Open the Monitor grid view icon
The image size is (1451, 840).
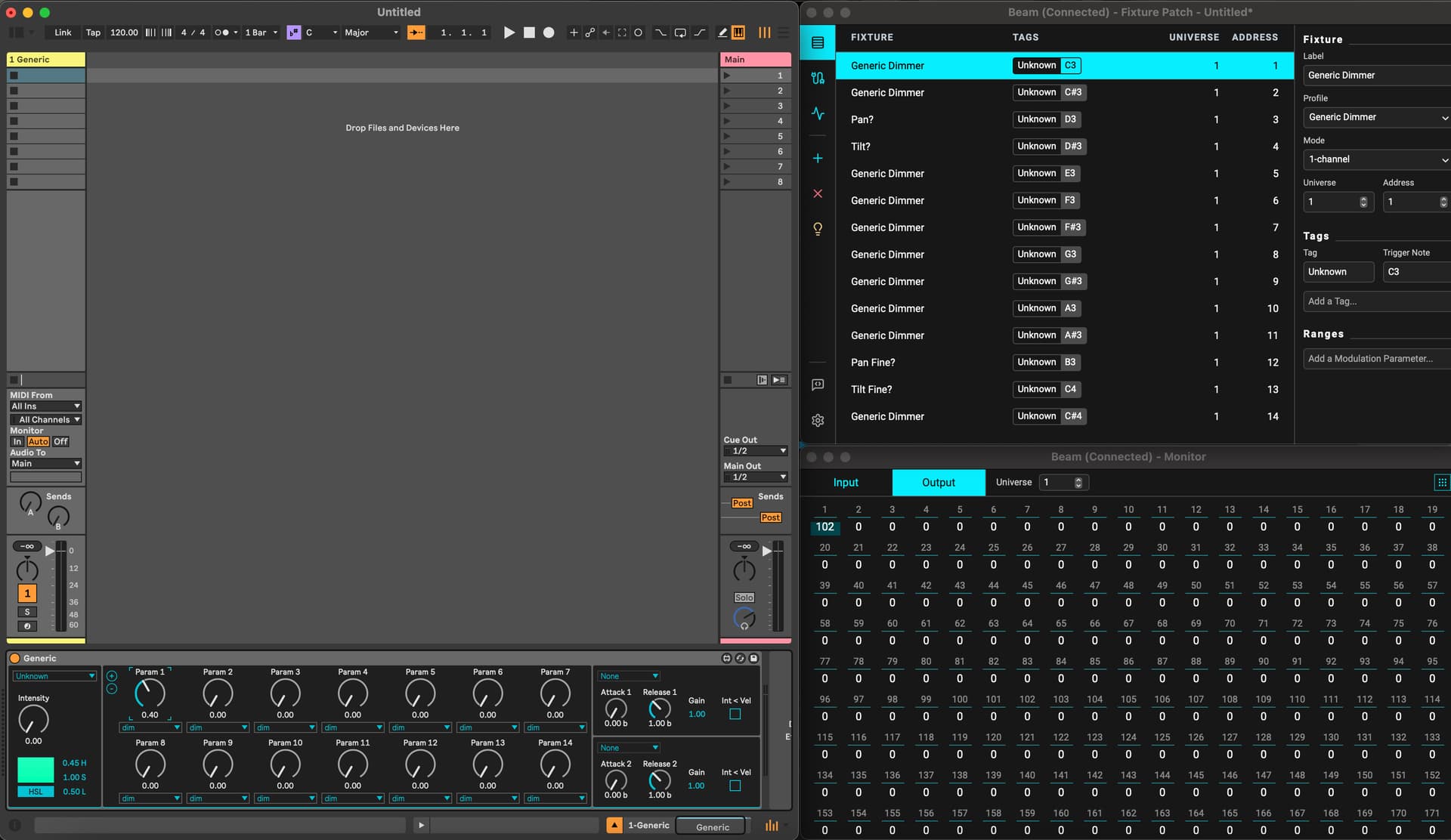point(1441,482)
